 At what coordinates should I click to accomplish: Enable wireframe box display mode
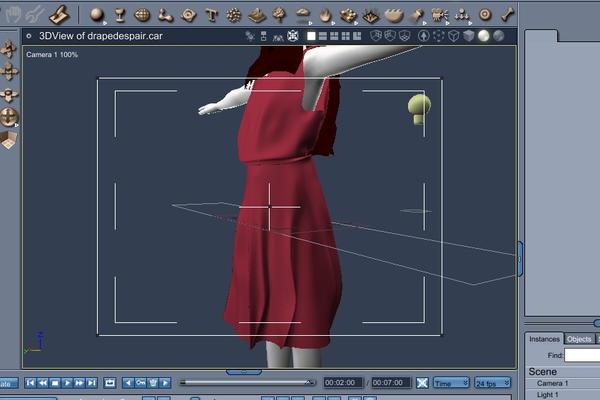[x=453, y=36]
